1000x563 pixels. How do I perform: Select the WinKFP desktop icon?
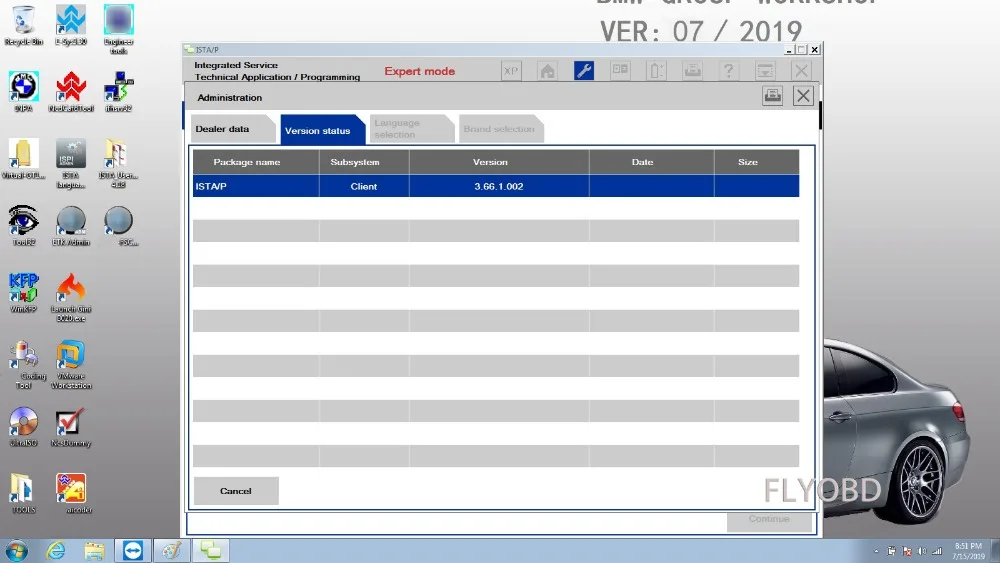(x=24, y=293)
